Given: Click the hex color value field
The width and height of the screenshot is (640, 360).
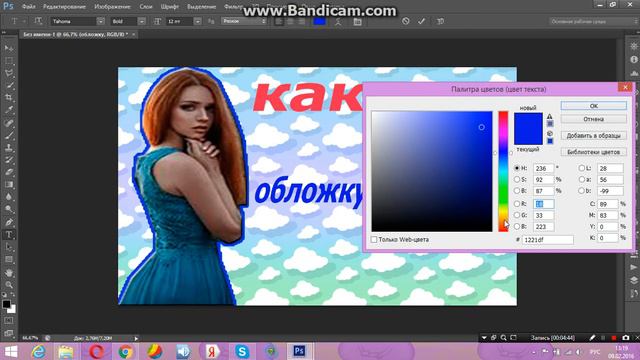Looking at the screenshot, I should pyautogui.click(x=548, y=240).
